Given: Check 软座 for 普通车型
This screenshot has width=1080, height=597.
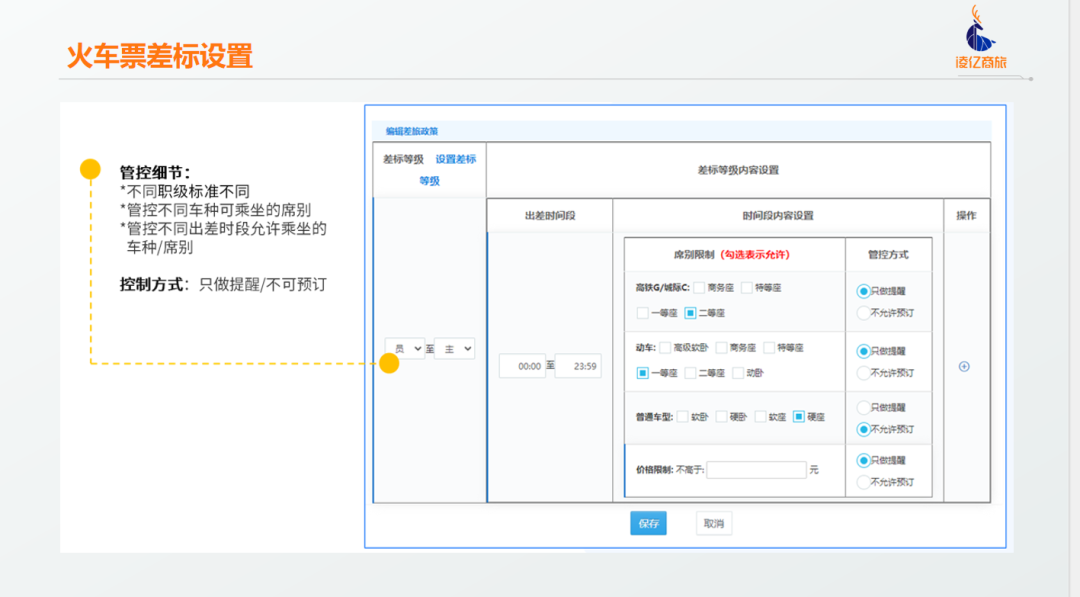Looking at the screenshot, I should pyautogui.click(x=760, y=417).
